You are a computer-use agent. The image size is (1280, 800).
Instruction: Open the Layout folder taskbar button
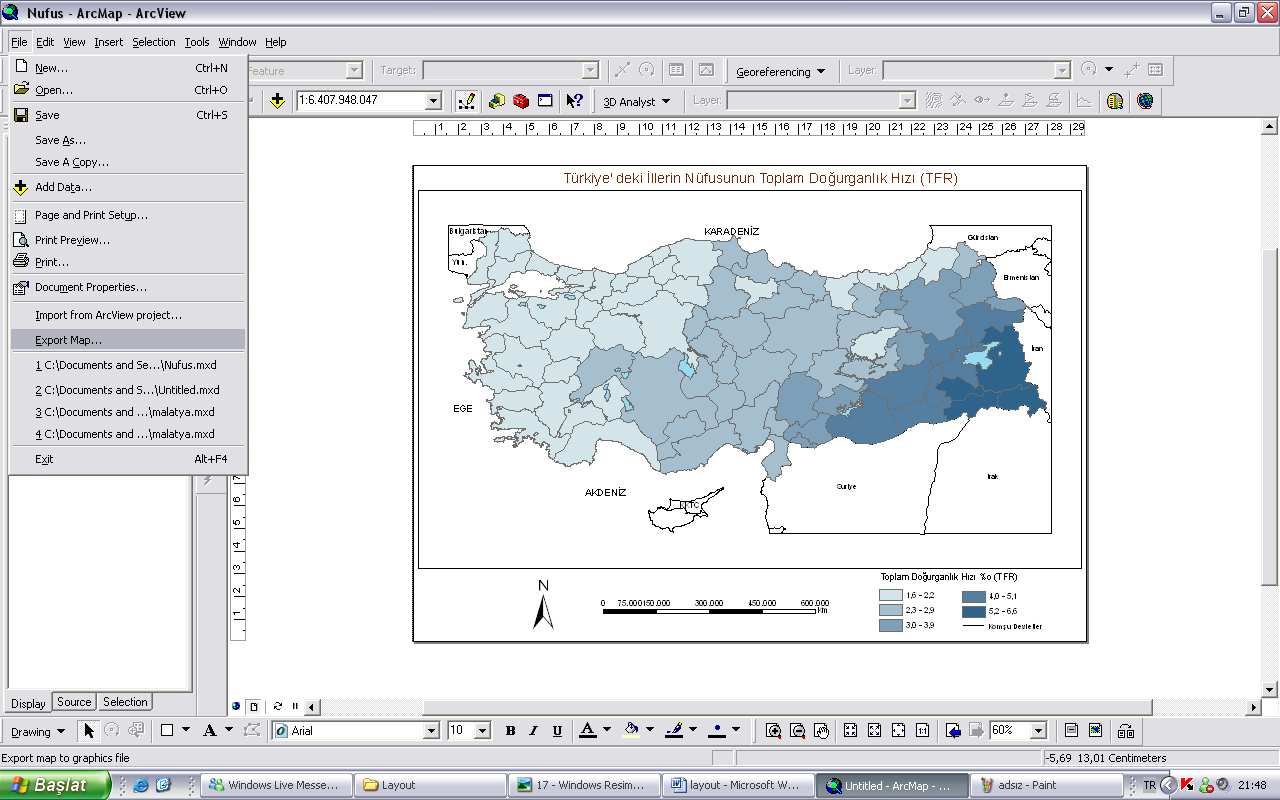(430, 785)
